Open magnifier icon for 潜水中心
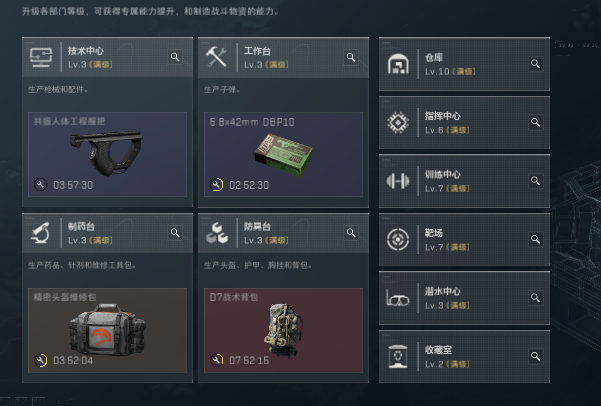The image size is (601, 406). click(535, 298)
